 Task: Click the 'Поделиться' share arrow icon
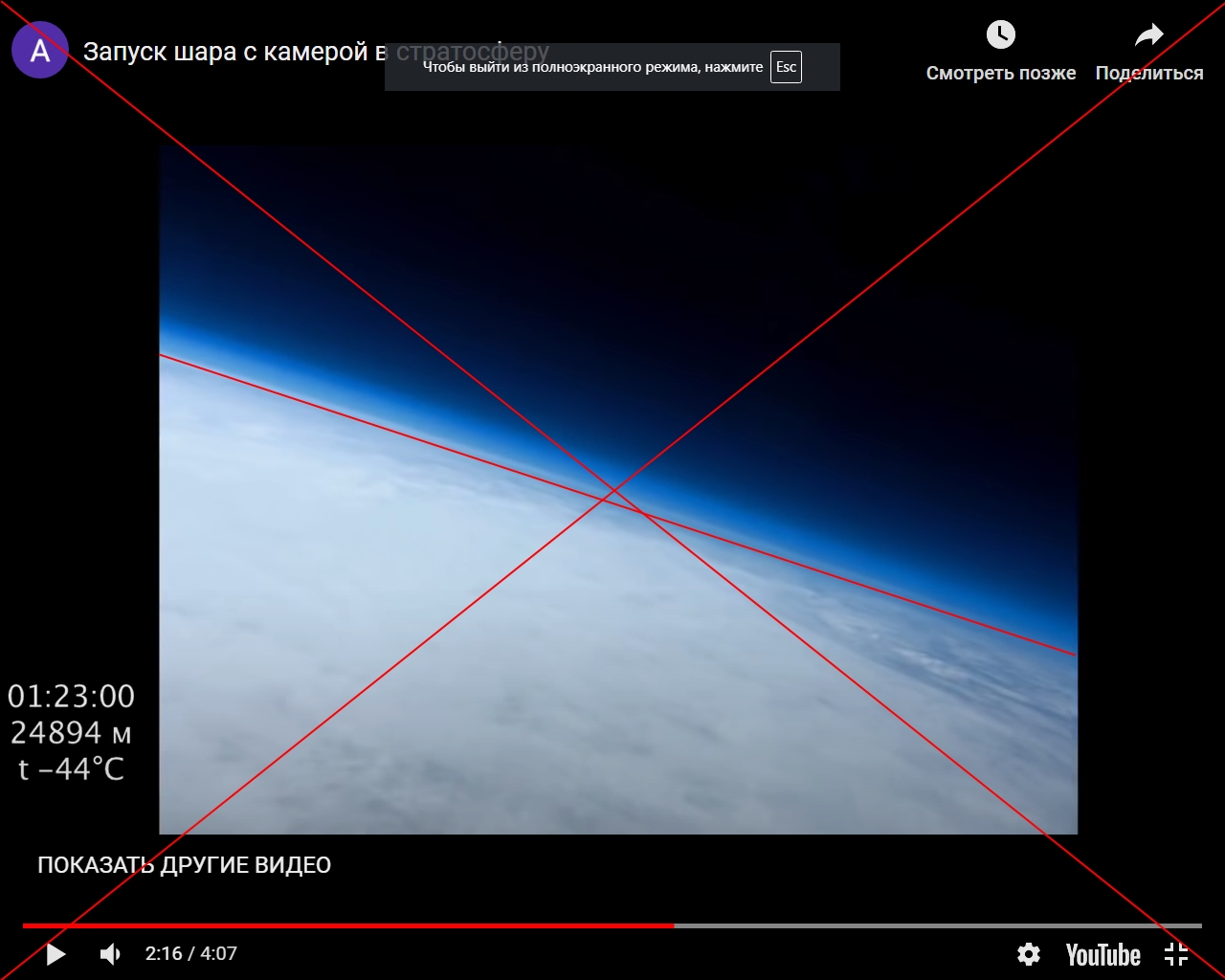pyautogui.click(x=1148, y=35)
